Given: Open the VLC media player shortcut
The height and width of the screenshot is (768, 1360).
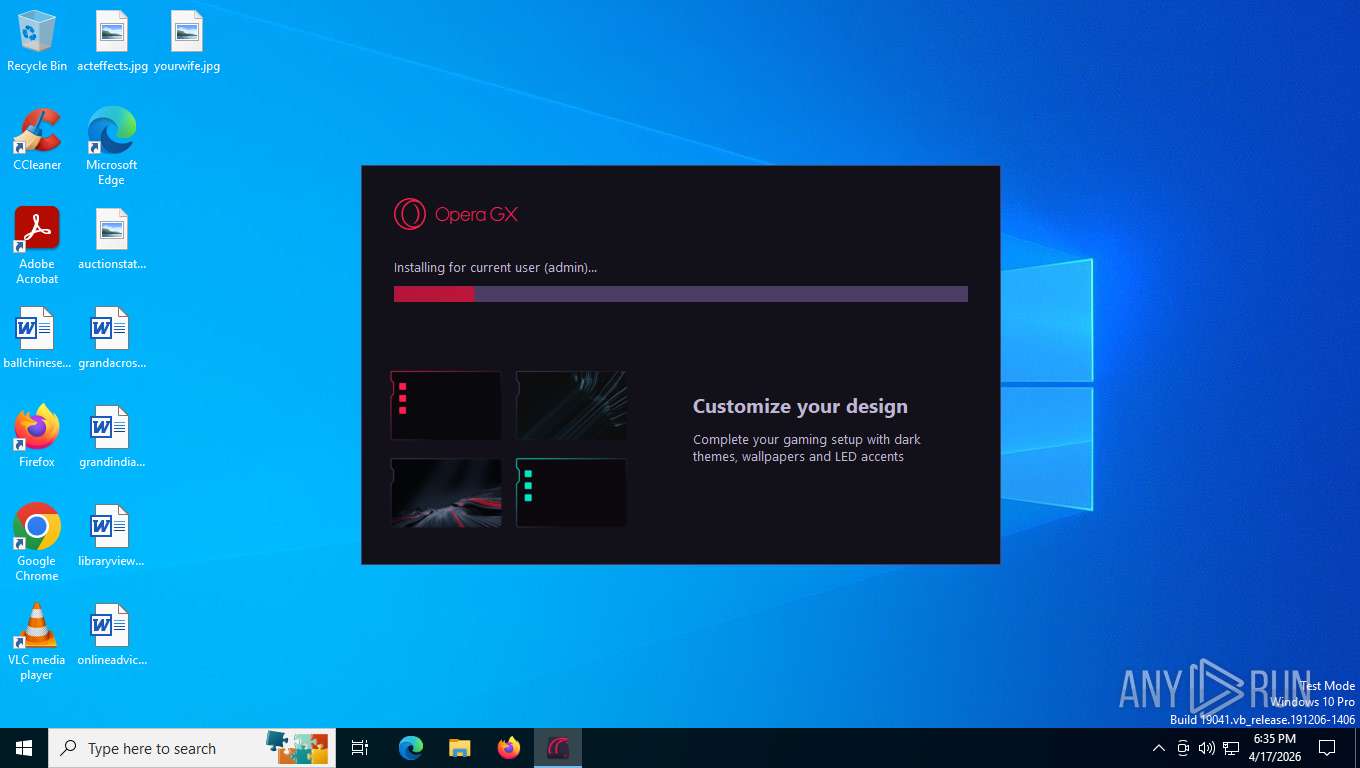Looking at the screenshot, I should click(x=37, y=641).
